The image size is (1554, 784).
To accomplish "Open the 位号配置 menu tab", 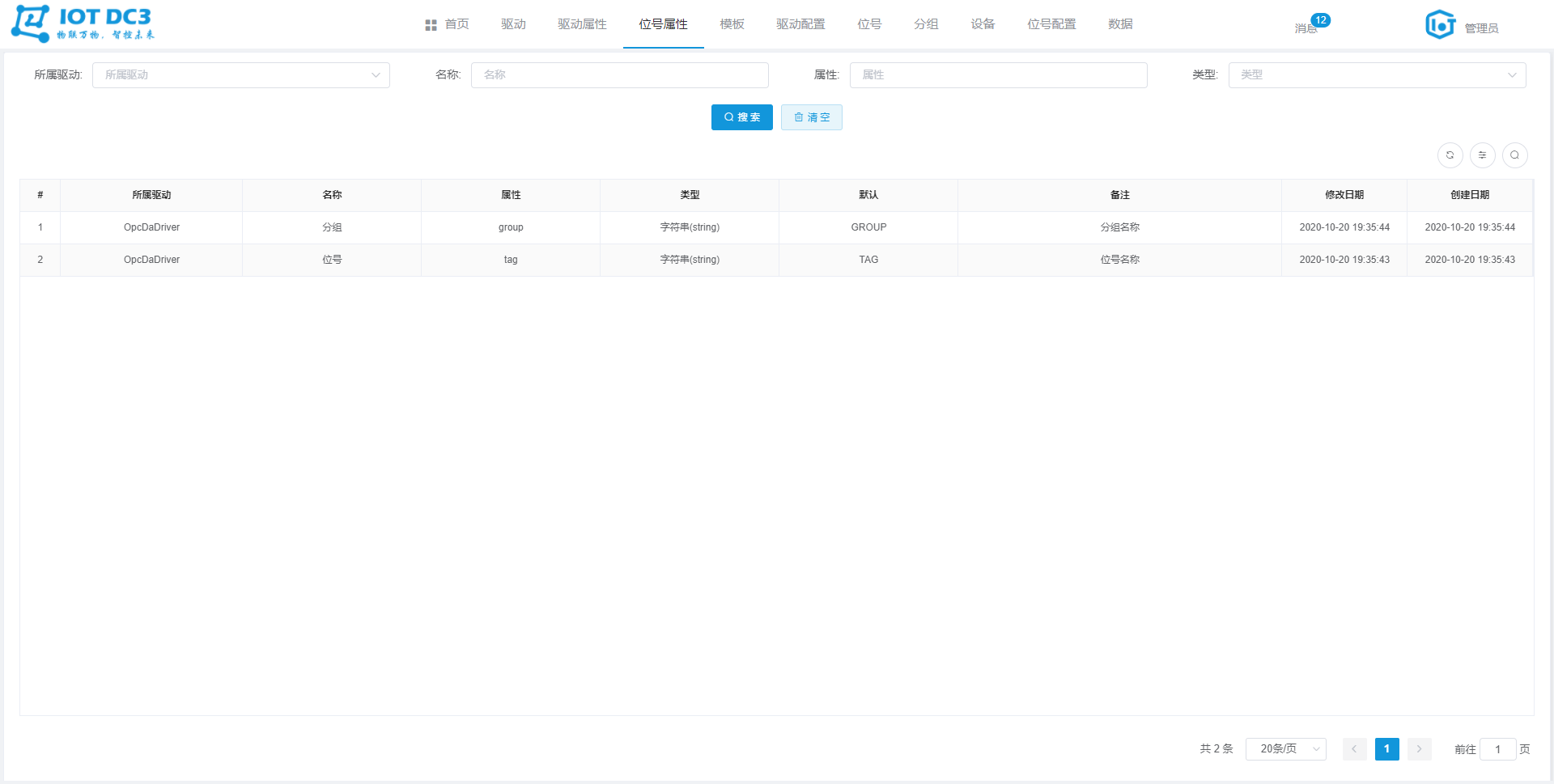I will 1051,24.
